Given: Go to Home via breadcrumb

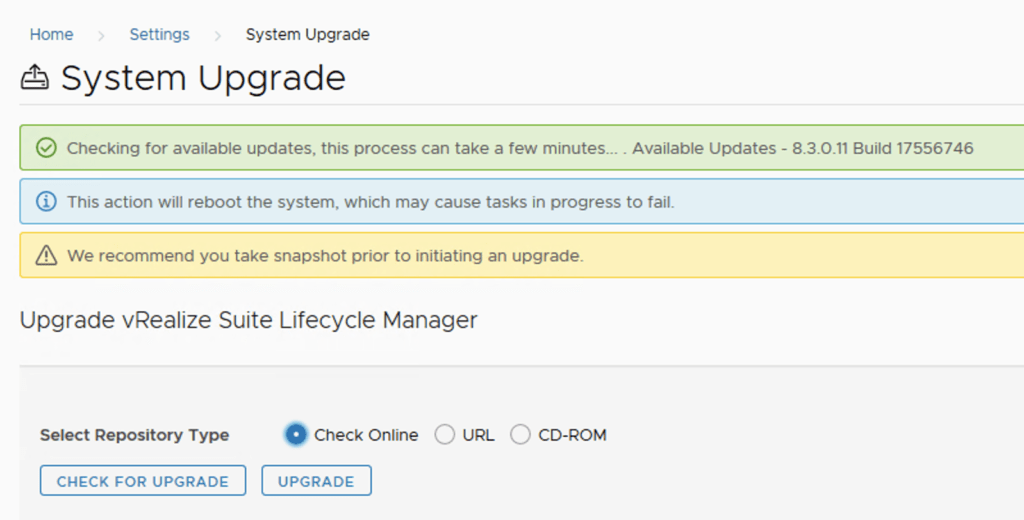Looking at the screenshot, I should pos(51,34).
